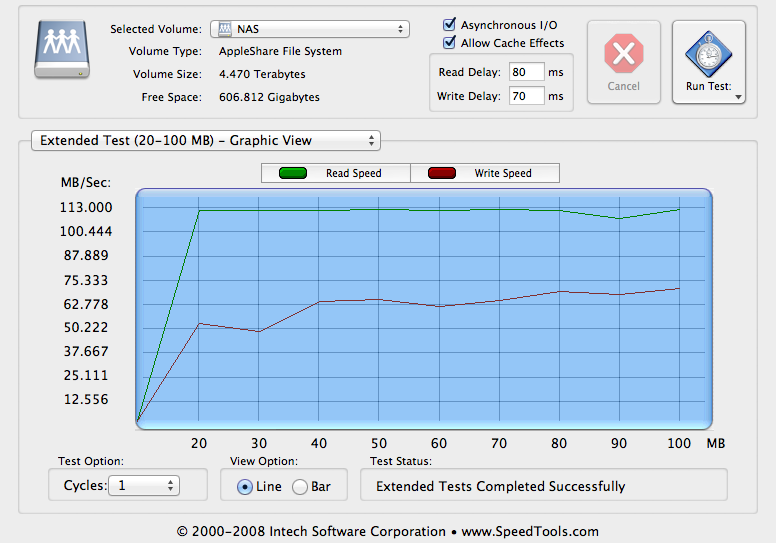Click the Read Delay input field

[525, 72]
